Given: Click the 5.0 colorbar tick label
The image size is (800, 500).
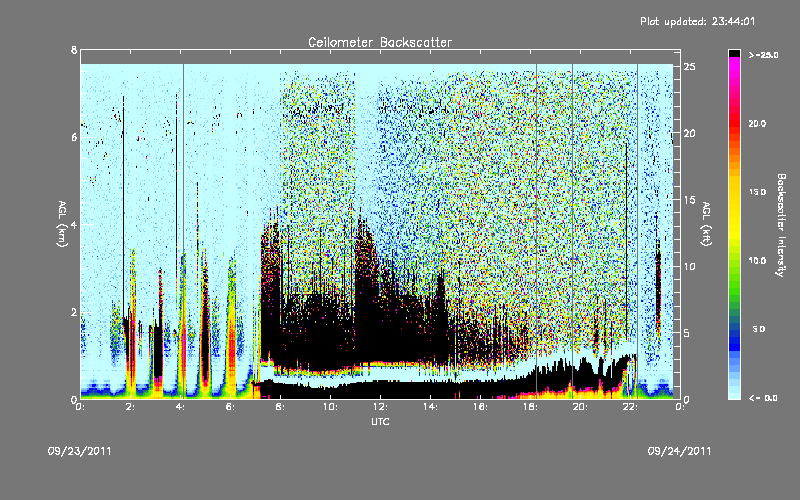Looking at the screenshot, I should click(x=759, y=329).
